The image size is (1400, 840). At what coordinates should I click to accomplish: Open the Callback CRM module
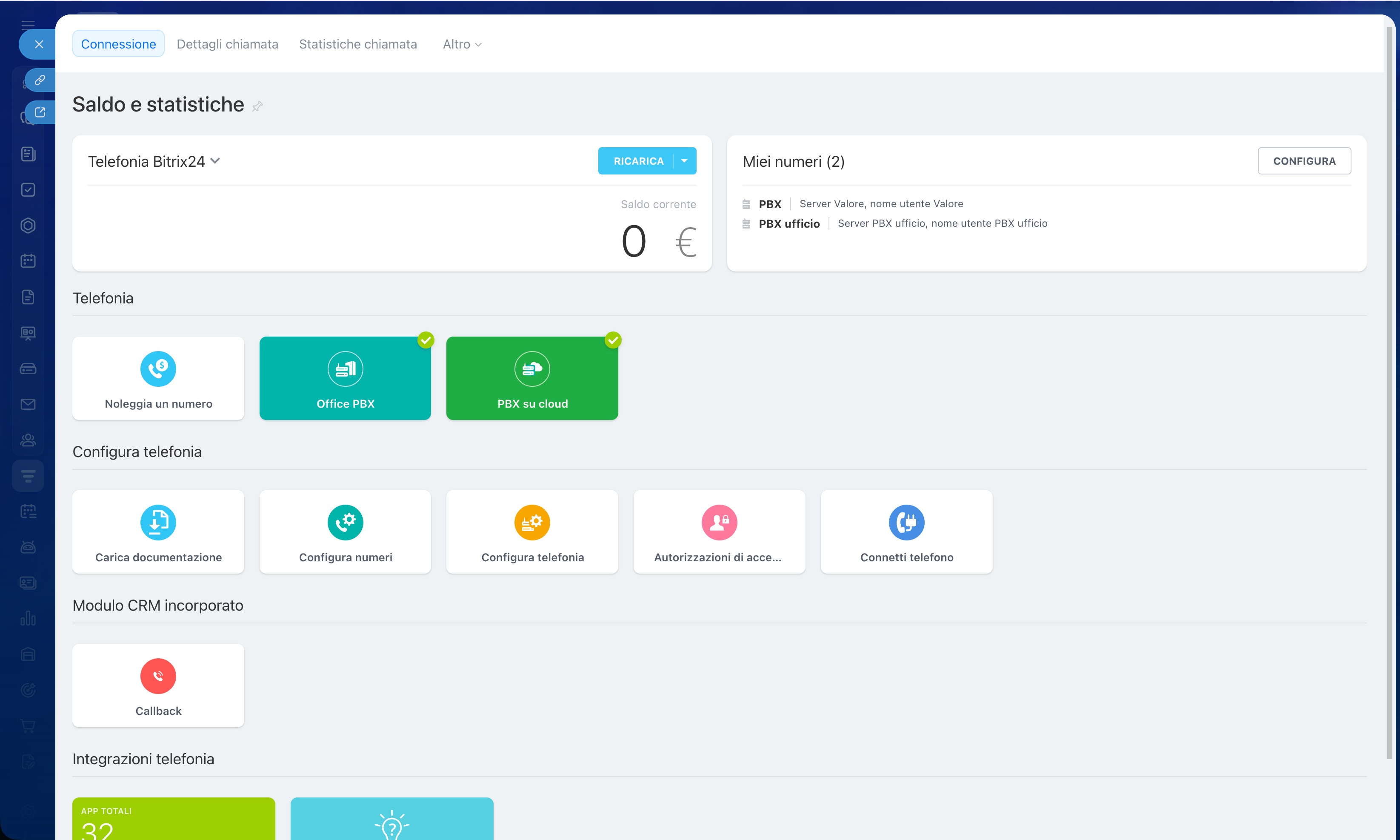pyautogui.click(x=158, y=685)
